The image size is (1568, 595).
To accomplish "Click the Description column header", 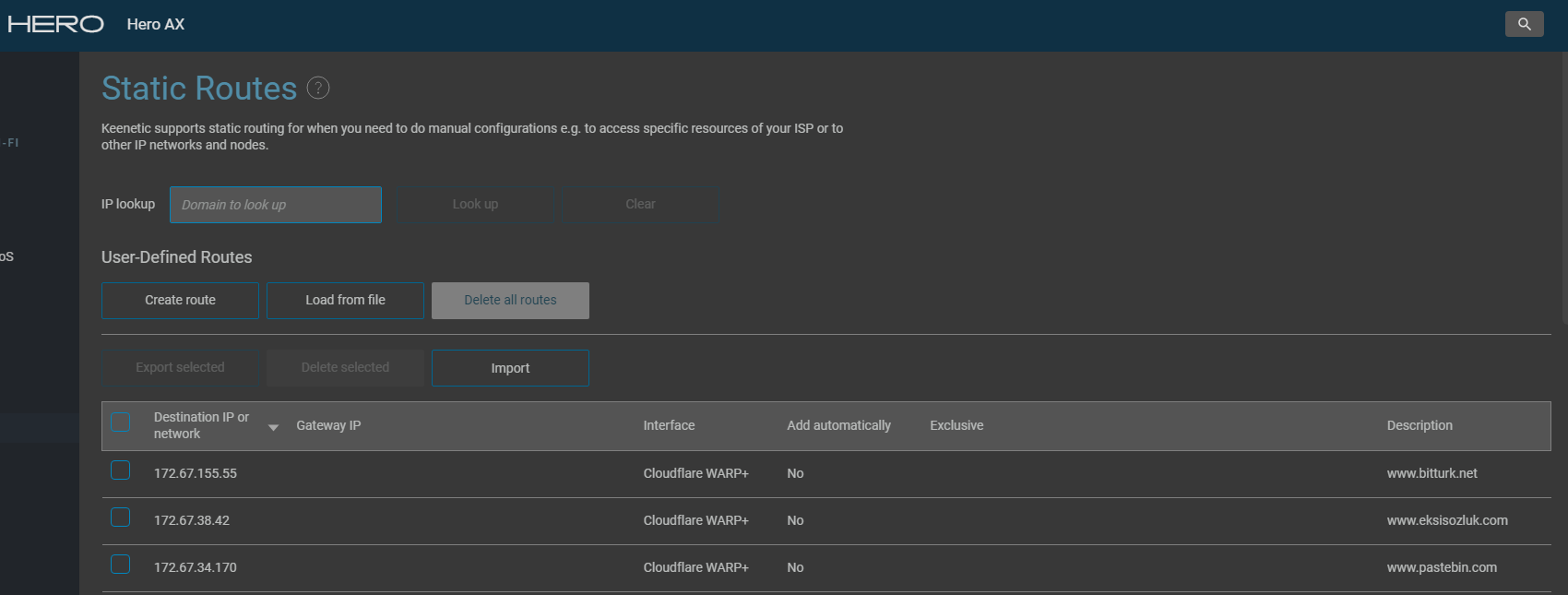I will [x=1420, y=425].
